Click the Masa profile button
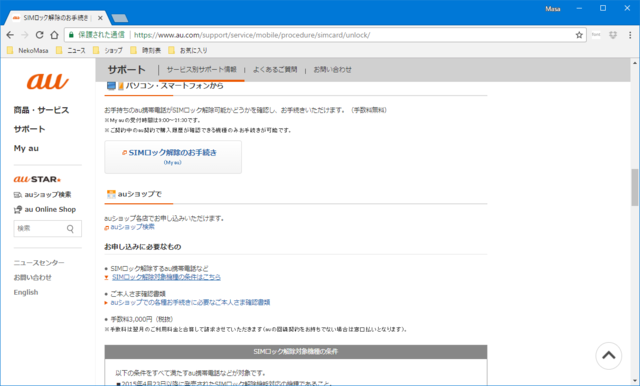Image resolution: width=640 pixels, height=386 pixels. tap(553, 9)
